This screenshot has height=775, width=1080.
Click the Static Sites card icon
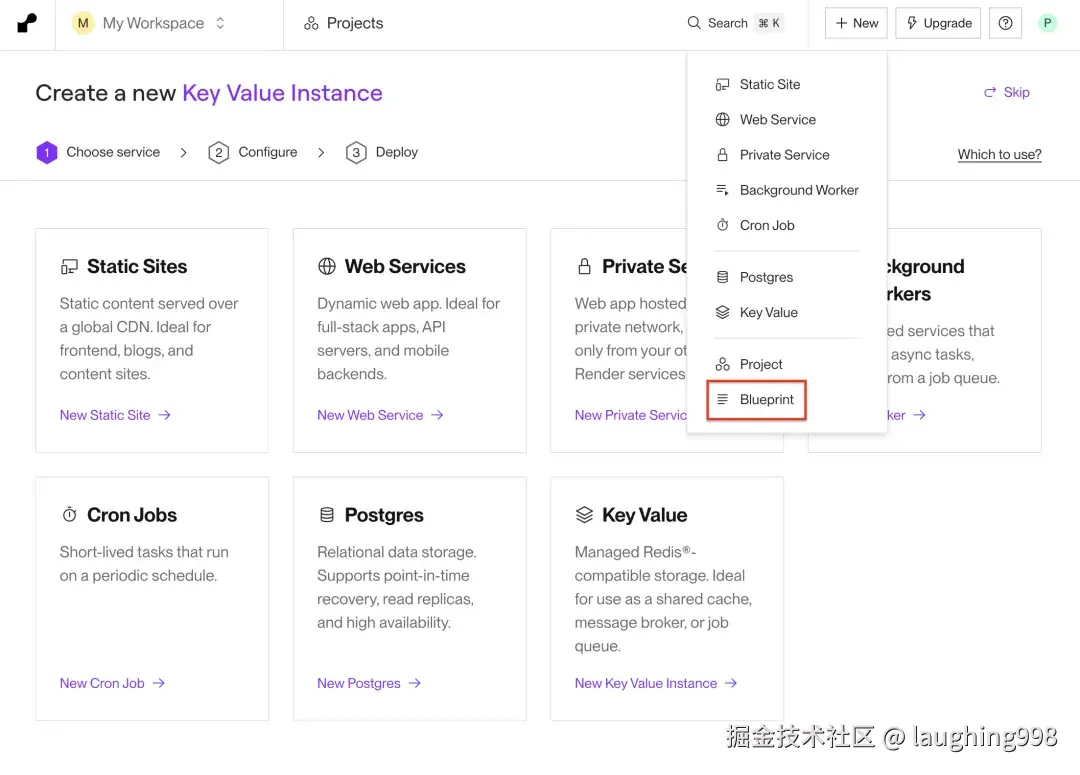pos(69,267)
